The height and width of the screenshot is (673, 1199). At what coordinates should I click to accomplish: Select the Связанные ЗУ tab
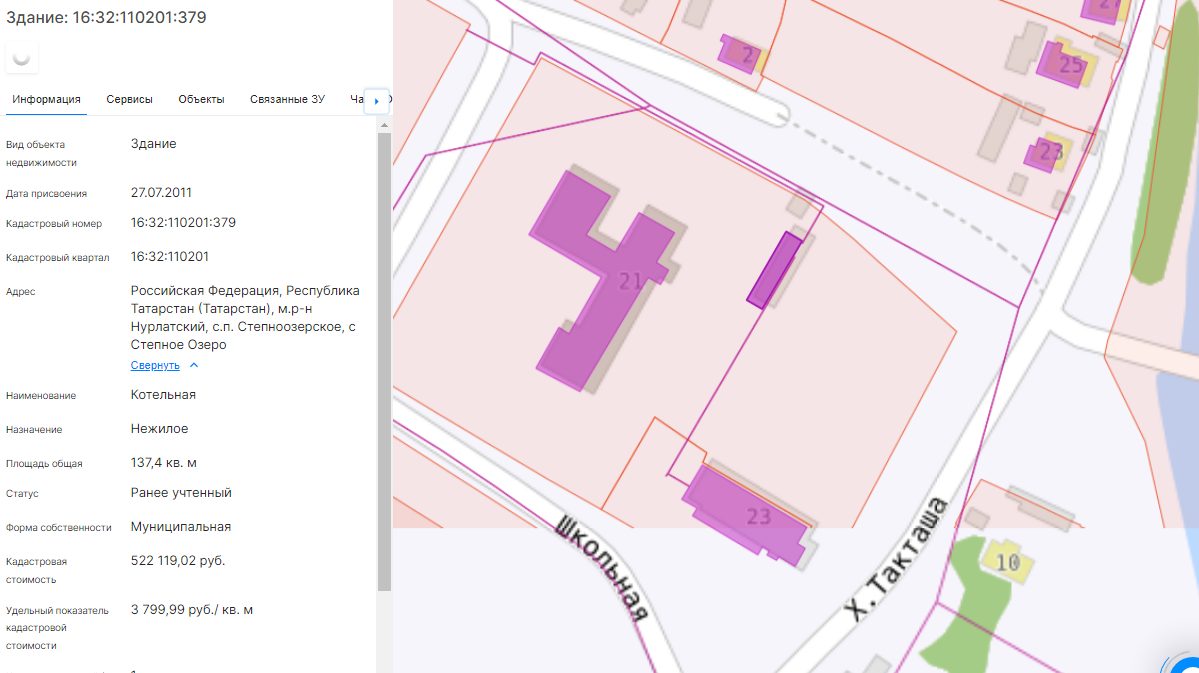point(288,99)
